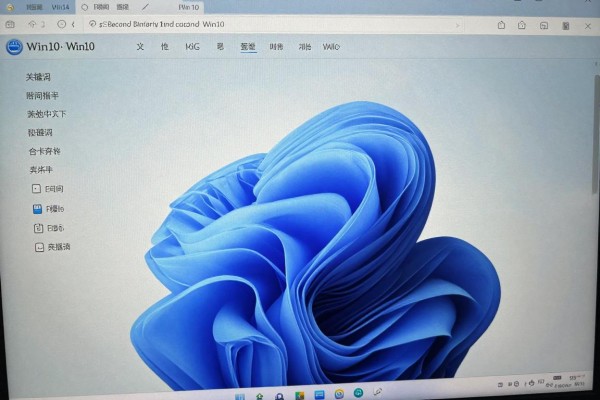Click the square icon in the first sidebar sub-item
Screen dimensions: 600x400
(x=36, y=188)
